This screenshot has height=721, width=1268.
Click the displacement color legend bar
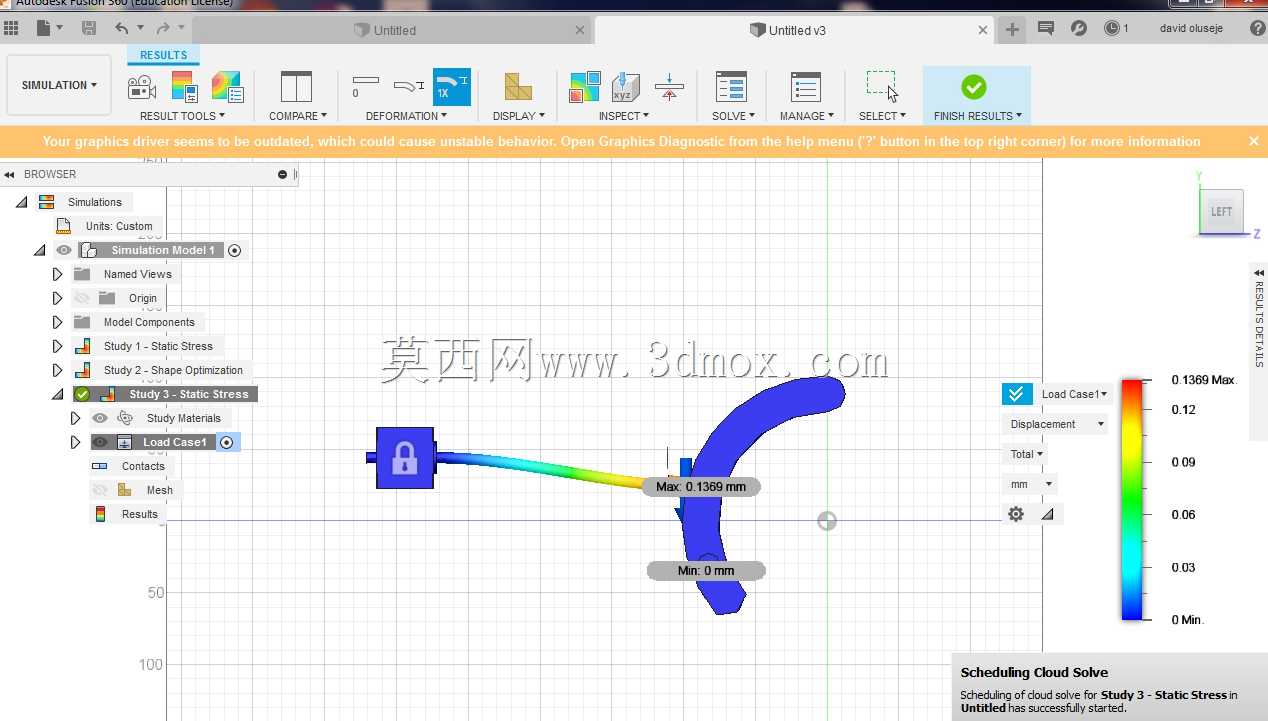click(1132, 499)
